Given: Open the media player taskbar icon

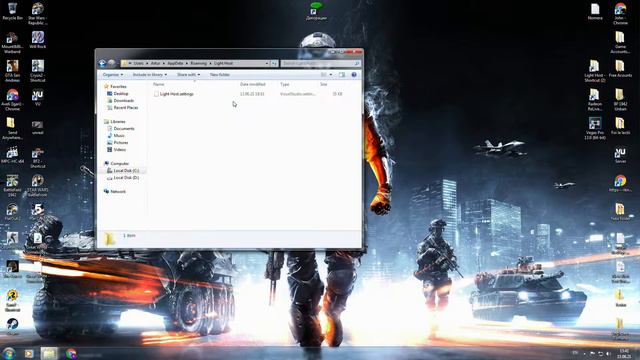Looking at the screenshot, I should [x=29, y=353].
